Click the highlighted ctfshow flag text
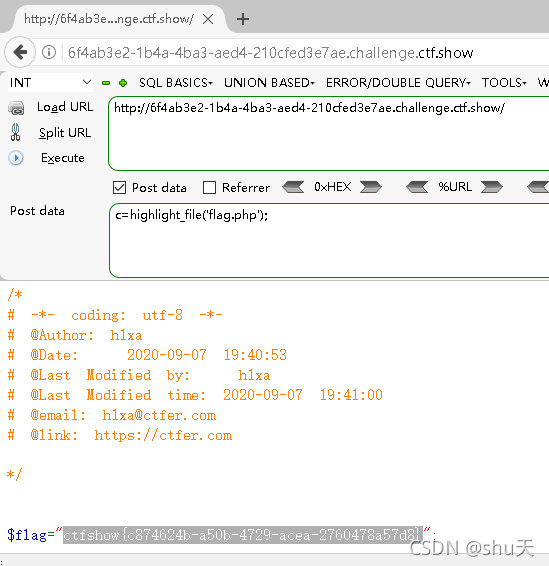The height and width of the screenshot is (566, 549). [x=243, y=535]
